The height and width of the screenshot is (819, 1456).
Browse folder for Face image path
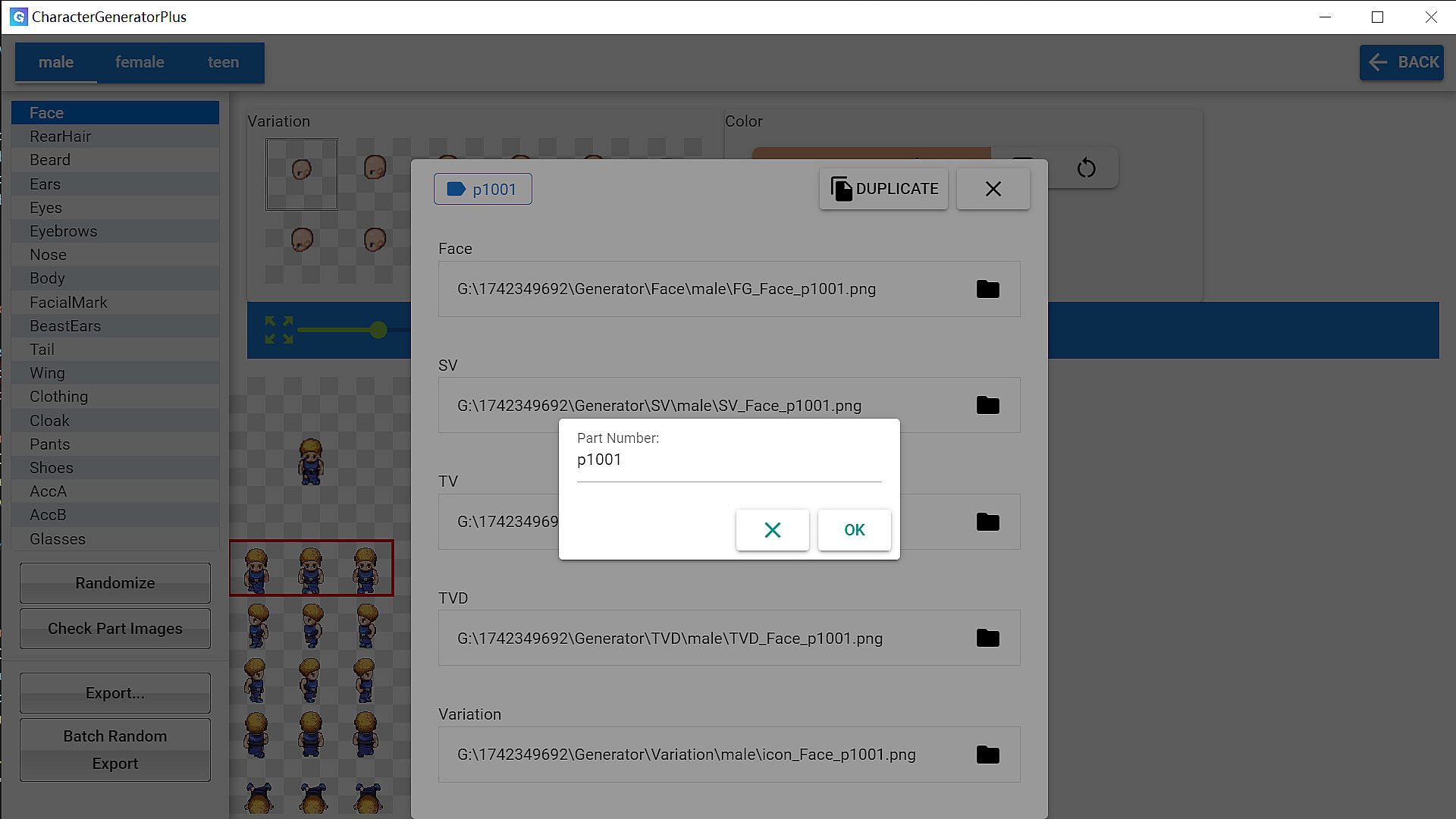pos(987,289)
